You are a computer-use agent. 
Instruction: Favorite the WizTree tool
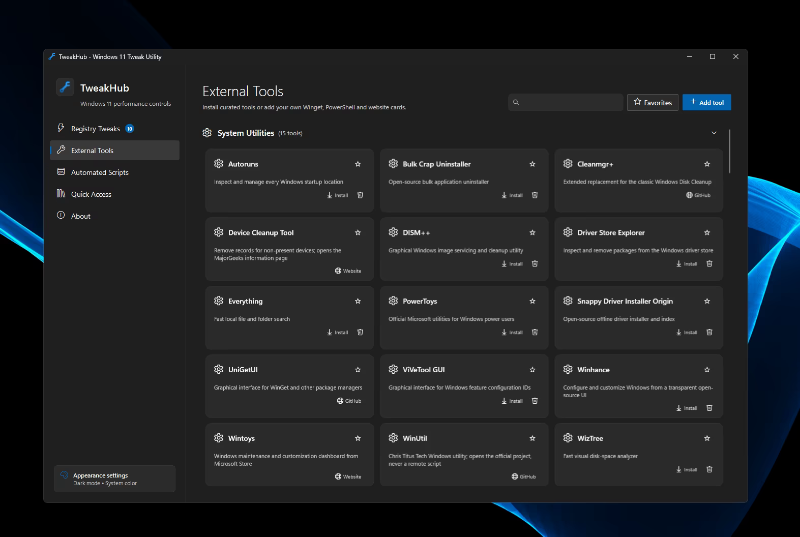(x=707, y=439)
